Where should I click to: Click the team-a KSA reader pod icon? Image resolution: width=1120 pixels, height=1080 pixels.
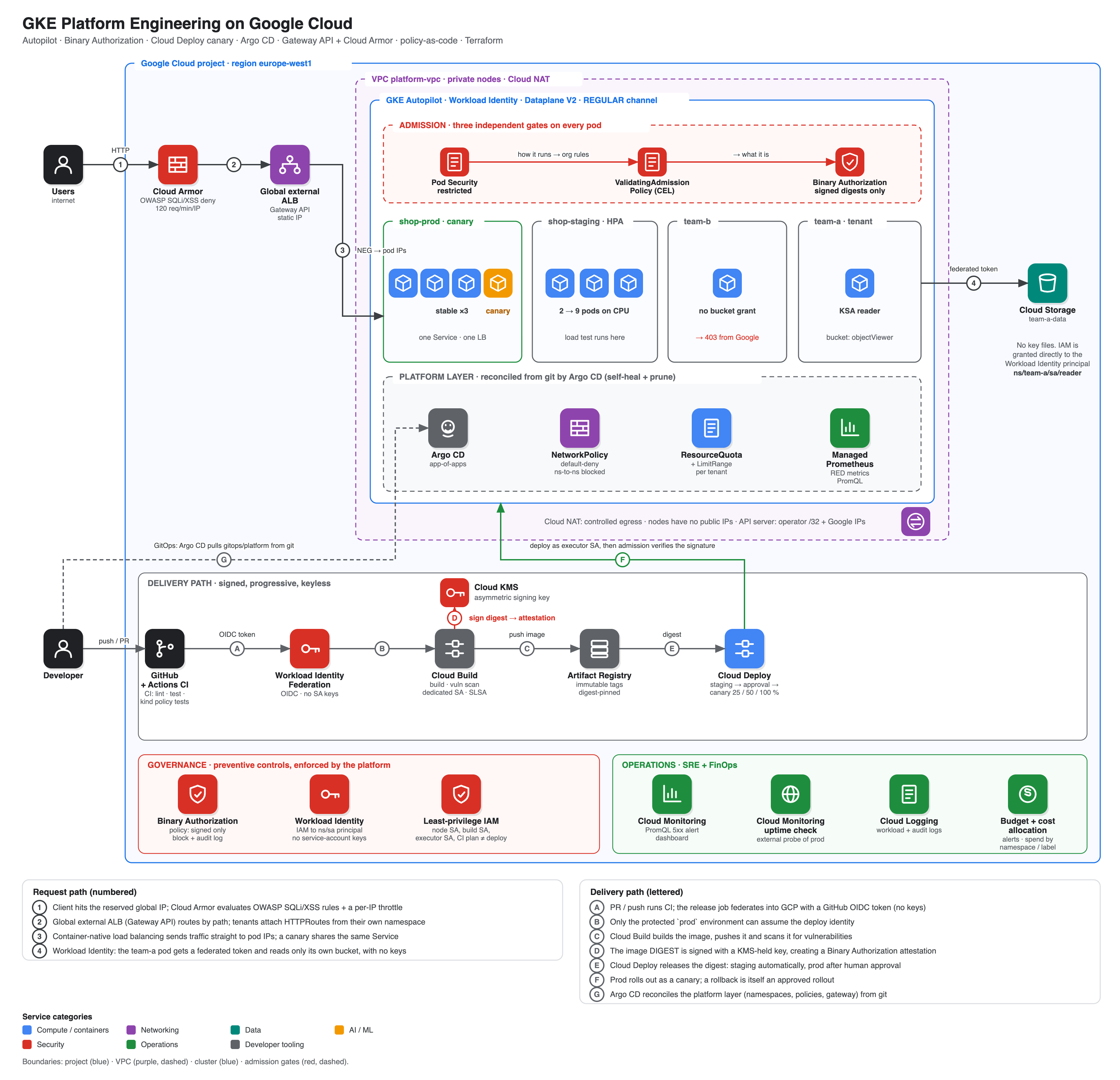click(859, 283)
